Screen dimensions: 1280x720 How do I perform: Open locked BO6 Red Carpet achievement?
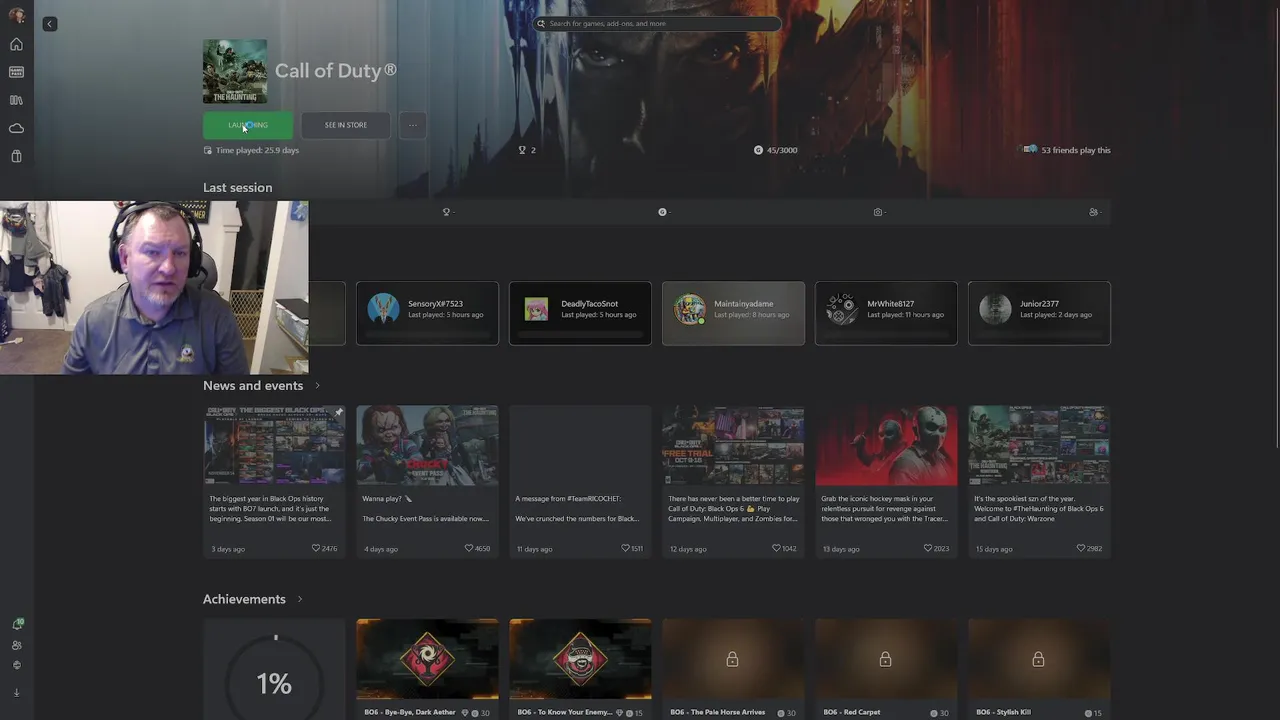(886, 668)
